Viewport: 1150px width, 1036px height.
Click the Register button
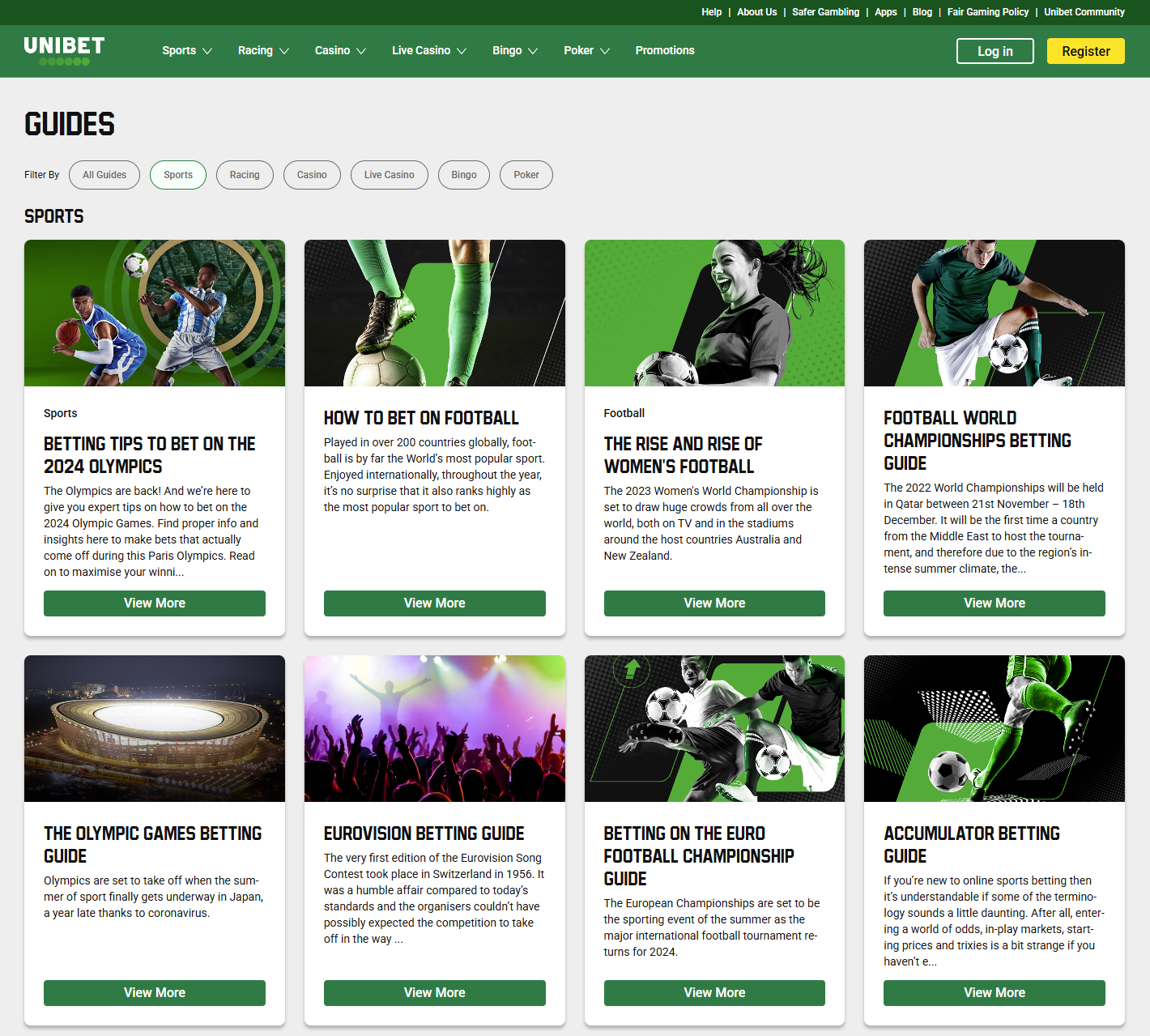[1085, 50]
